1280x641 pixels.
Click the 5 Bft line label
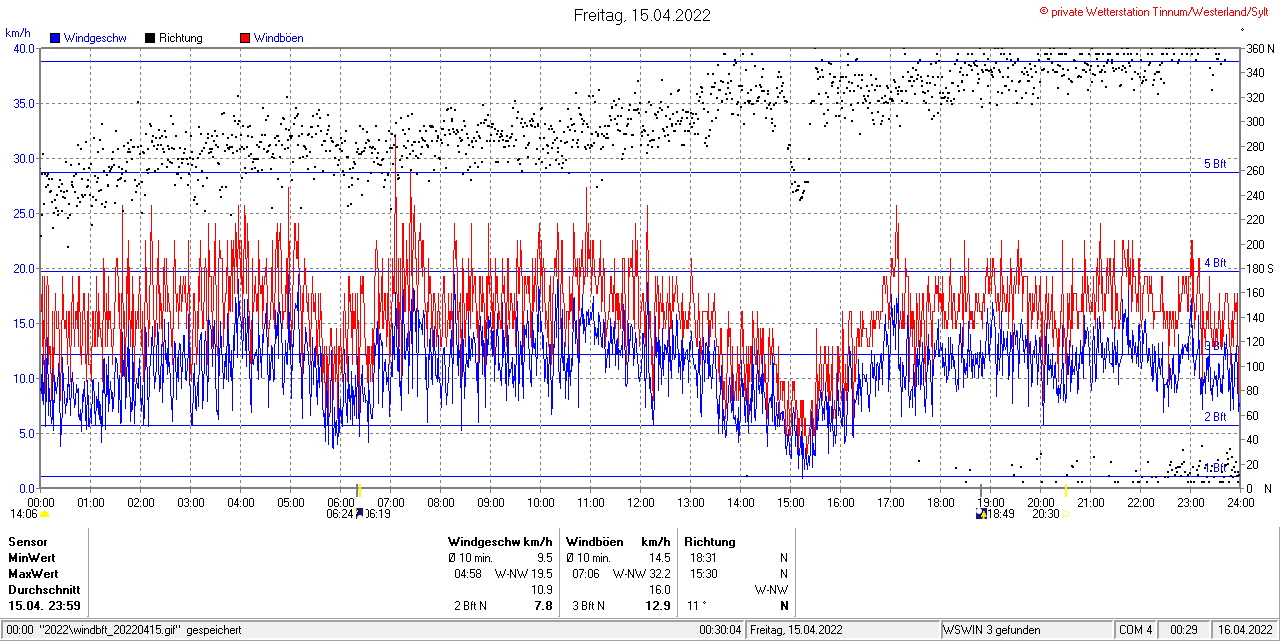(x=1215, y=164)
